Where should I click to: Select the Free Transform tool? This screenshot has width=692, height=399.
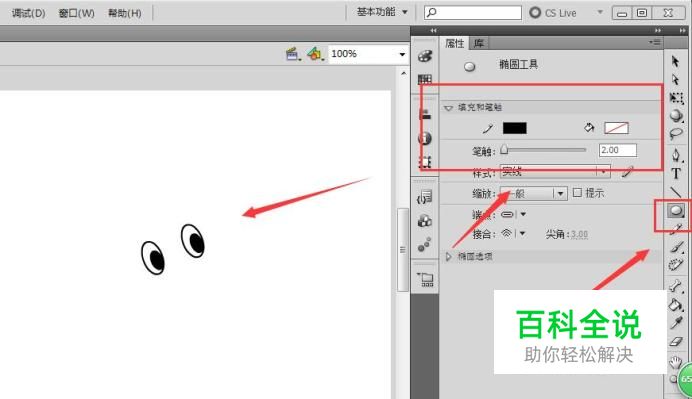click(676, 98)
